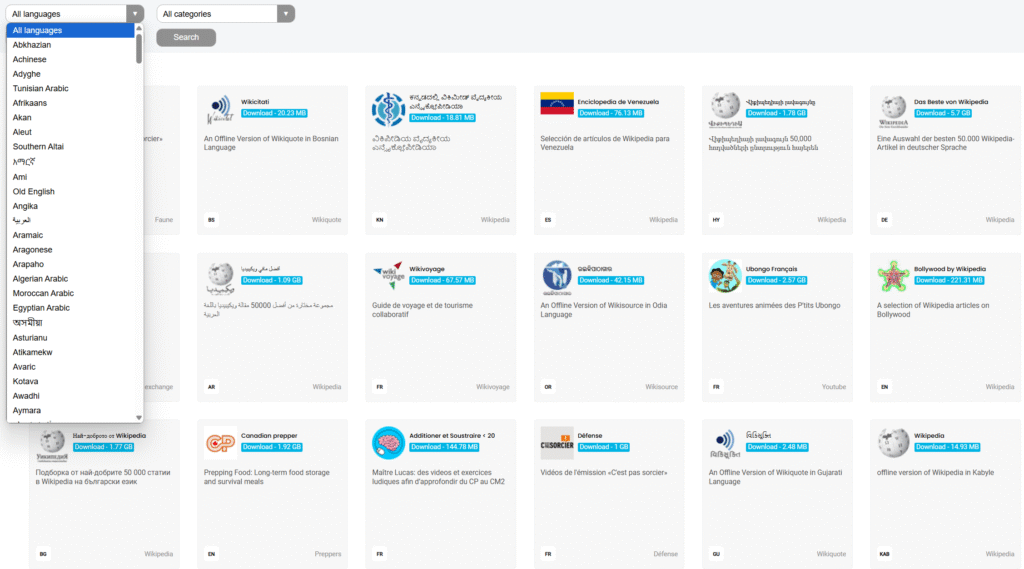Click the Ubongo Français cartoon icon
Screen dimensions: 1024x569
point(725,276)
